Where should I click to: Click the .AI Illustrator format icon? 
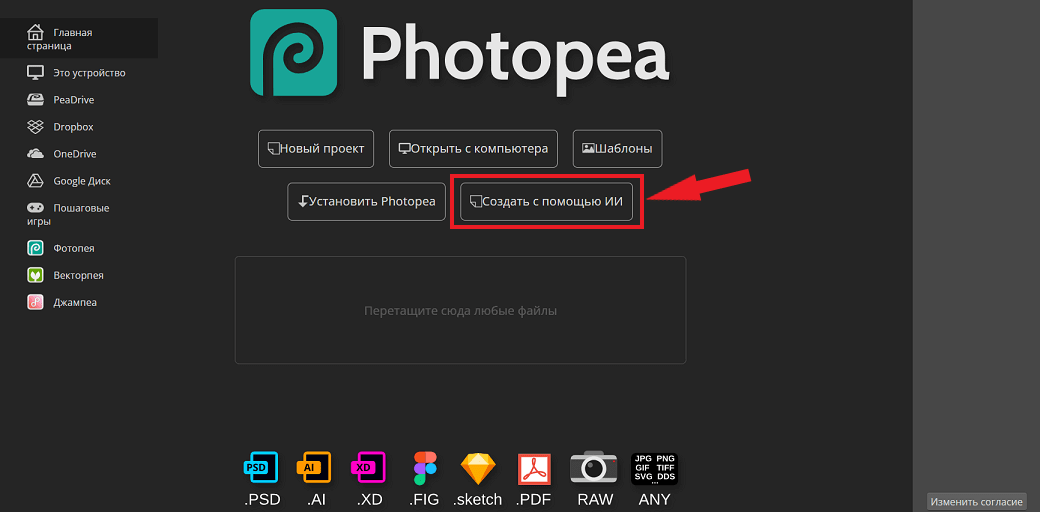(x=313, y=467)
